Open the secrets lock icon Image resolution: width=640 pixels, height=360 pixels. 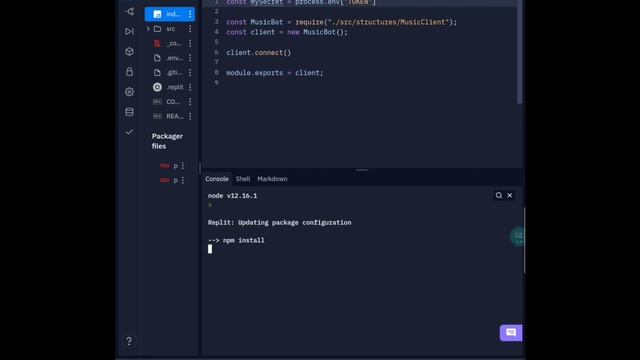(x=129, y=72)
